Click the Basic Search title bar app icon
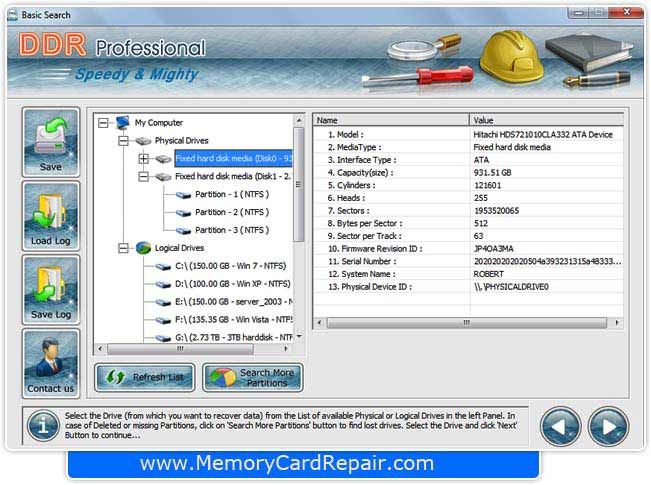The width and height of the screenshot is (651, 485). [12, 15]
